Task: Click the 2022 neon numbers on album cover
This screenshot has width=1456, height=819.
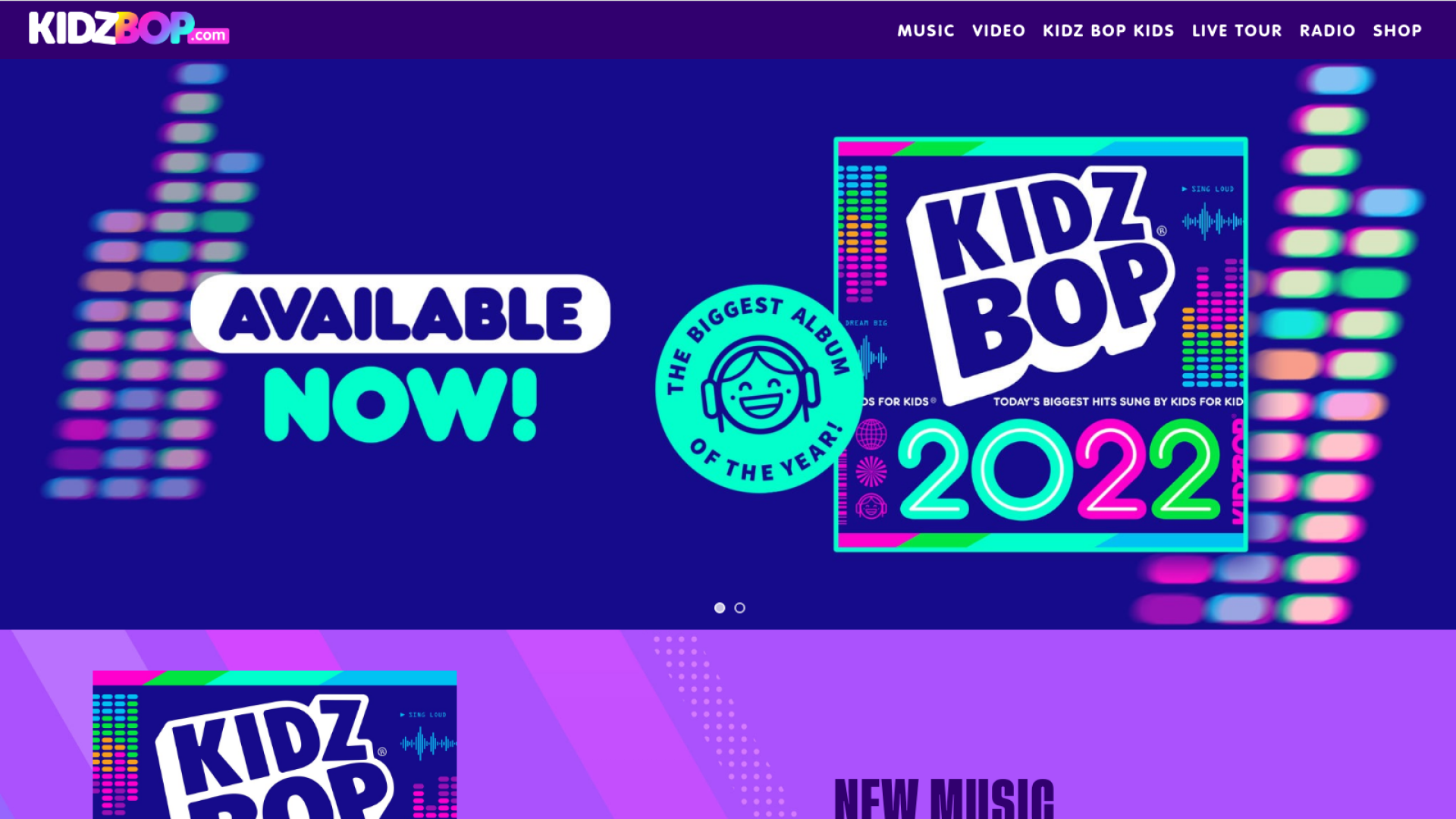Action: (1059, 469)
